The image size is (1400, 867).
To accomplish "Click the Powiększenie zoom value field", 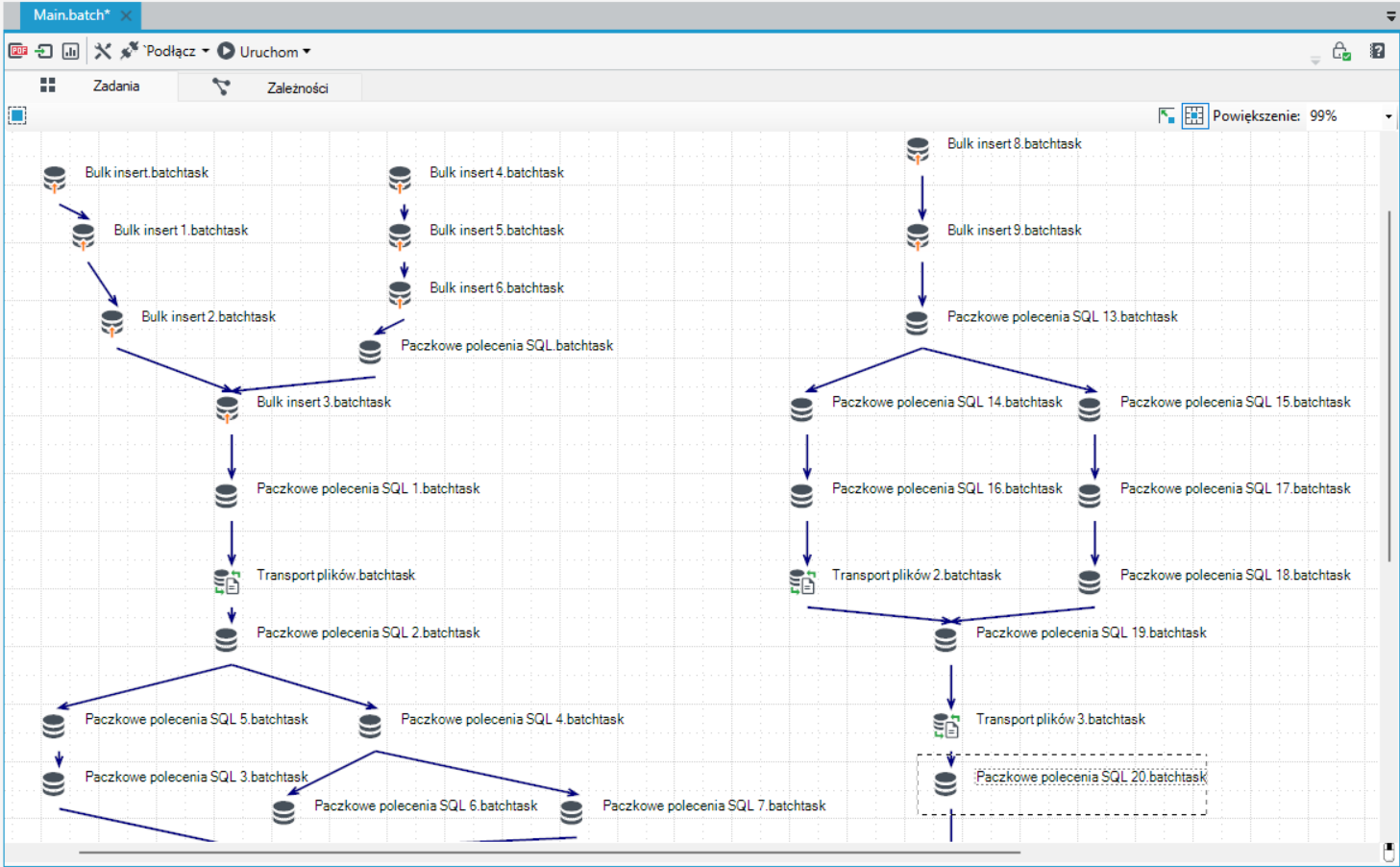I will [1343, 115].
